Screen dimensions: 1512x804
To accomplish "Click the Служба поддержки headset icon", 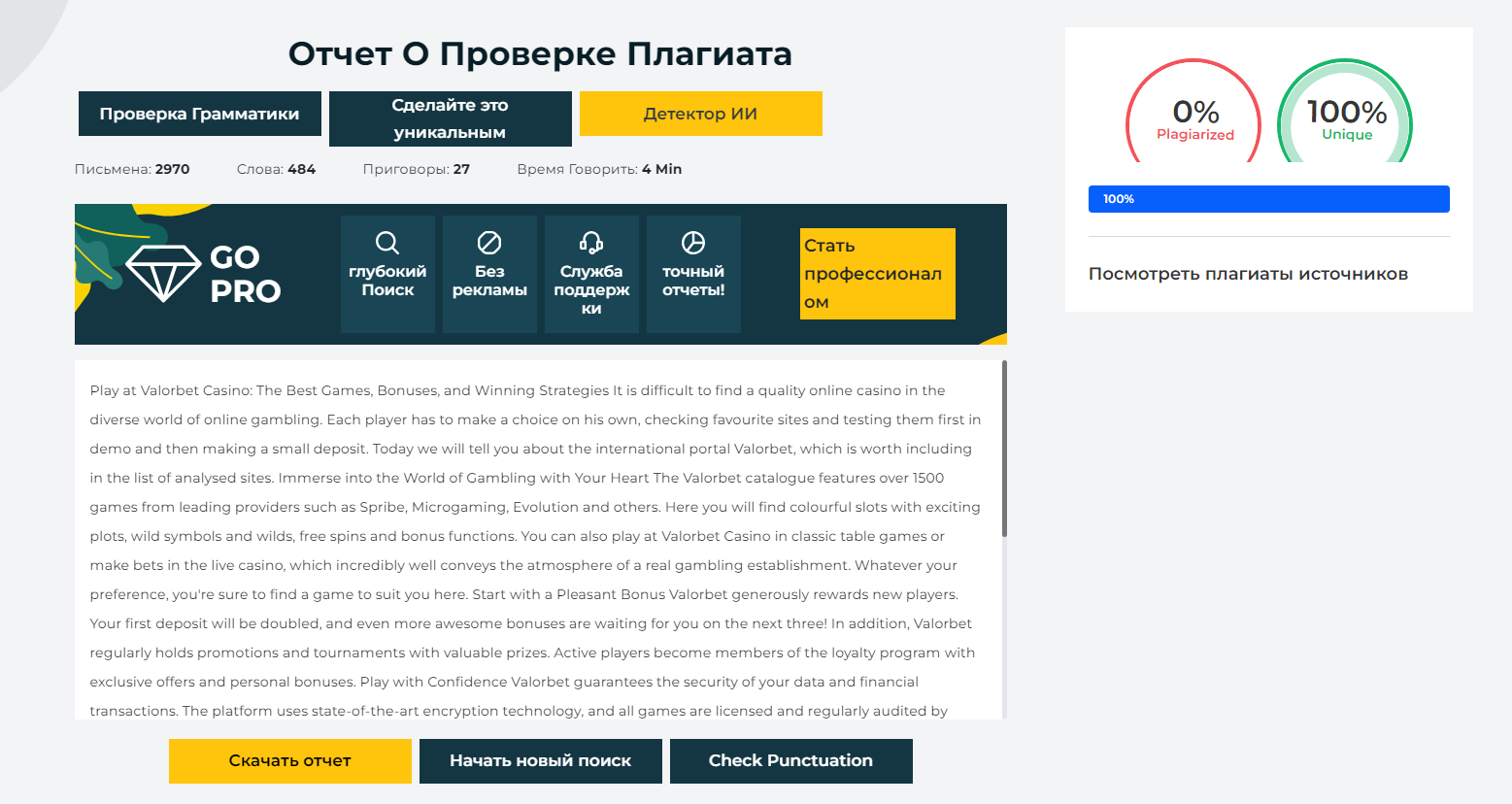I will click(x=591, y=243).
